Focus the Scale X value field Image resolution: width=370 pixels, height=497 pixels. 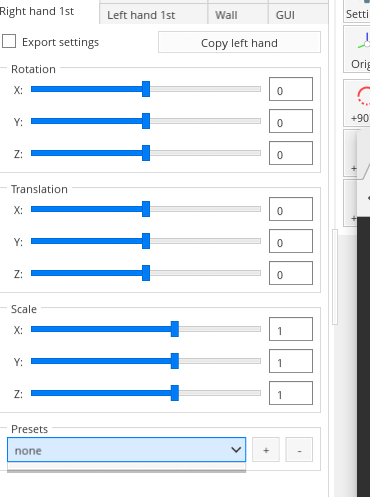(x=291, y=329)
